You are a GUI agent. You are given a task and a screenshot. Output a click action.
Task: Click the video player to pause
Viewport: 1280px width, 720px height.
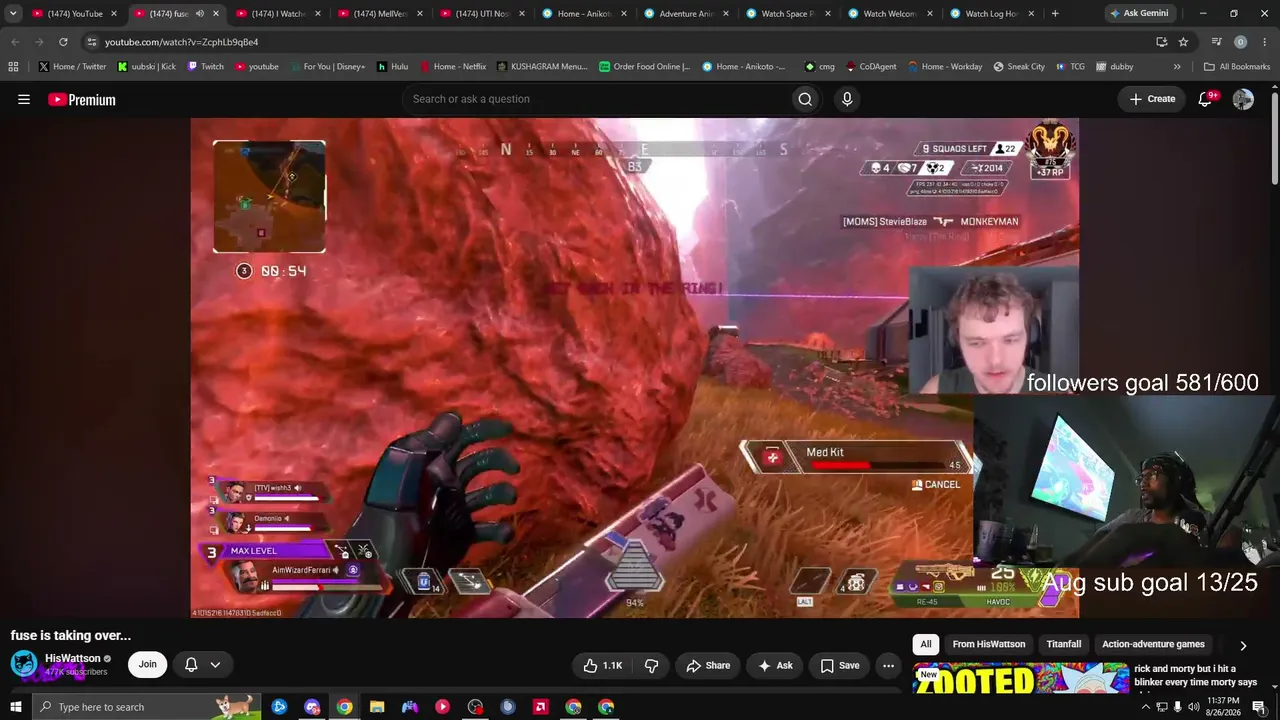634,368
